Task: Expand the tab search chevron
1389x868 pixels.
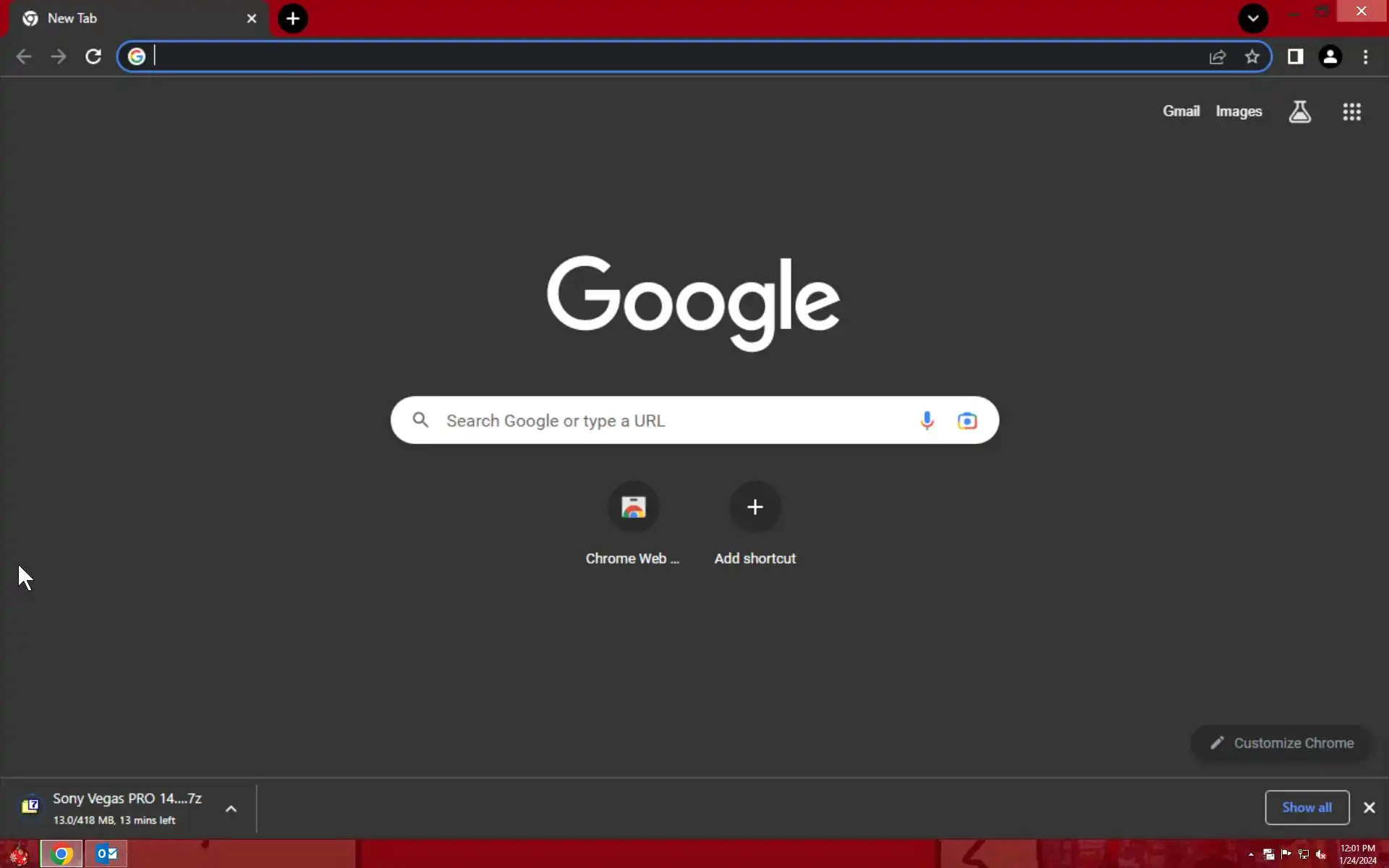Action: (1253, 18)
